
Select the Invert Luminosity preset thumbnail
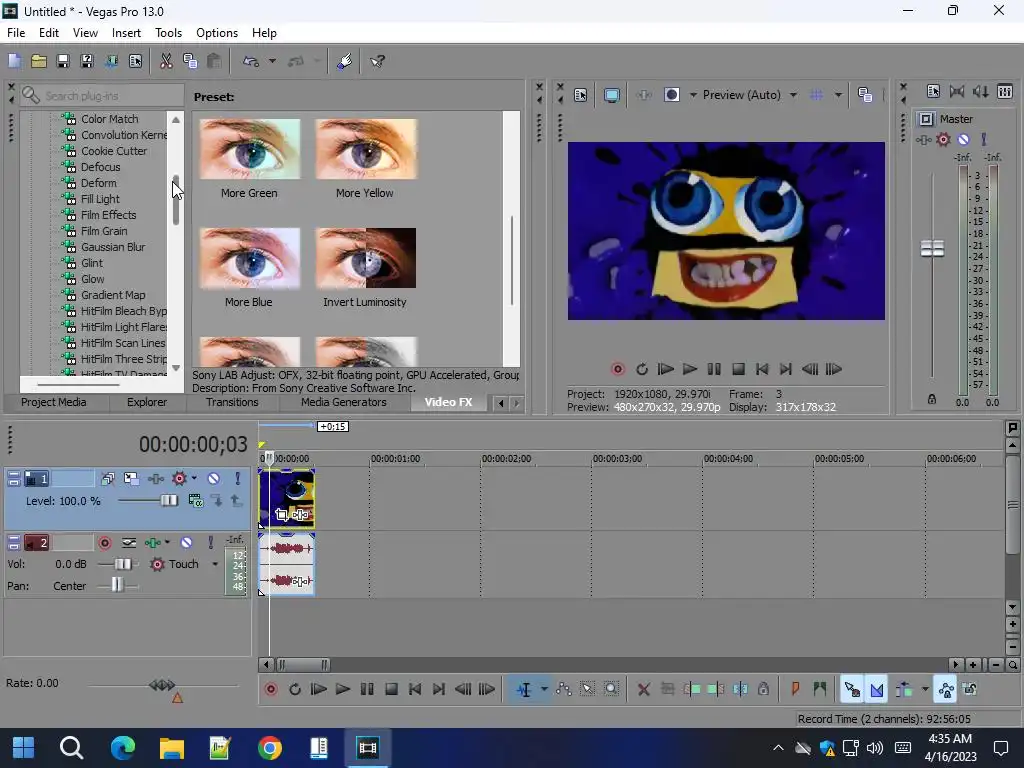pos(366,259)
